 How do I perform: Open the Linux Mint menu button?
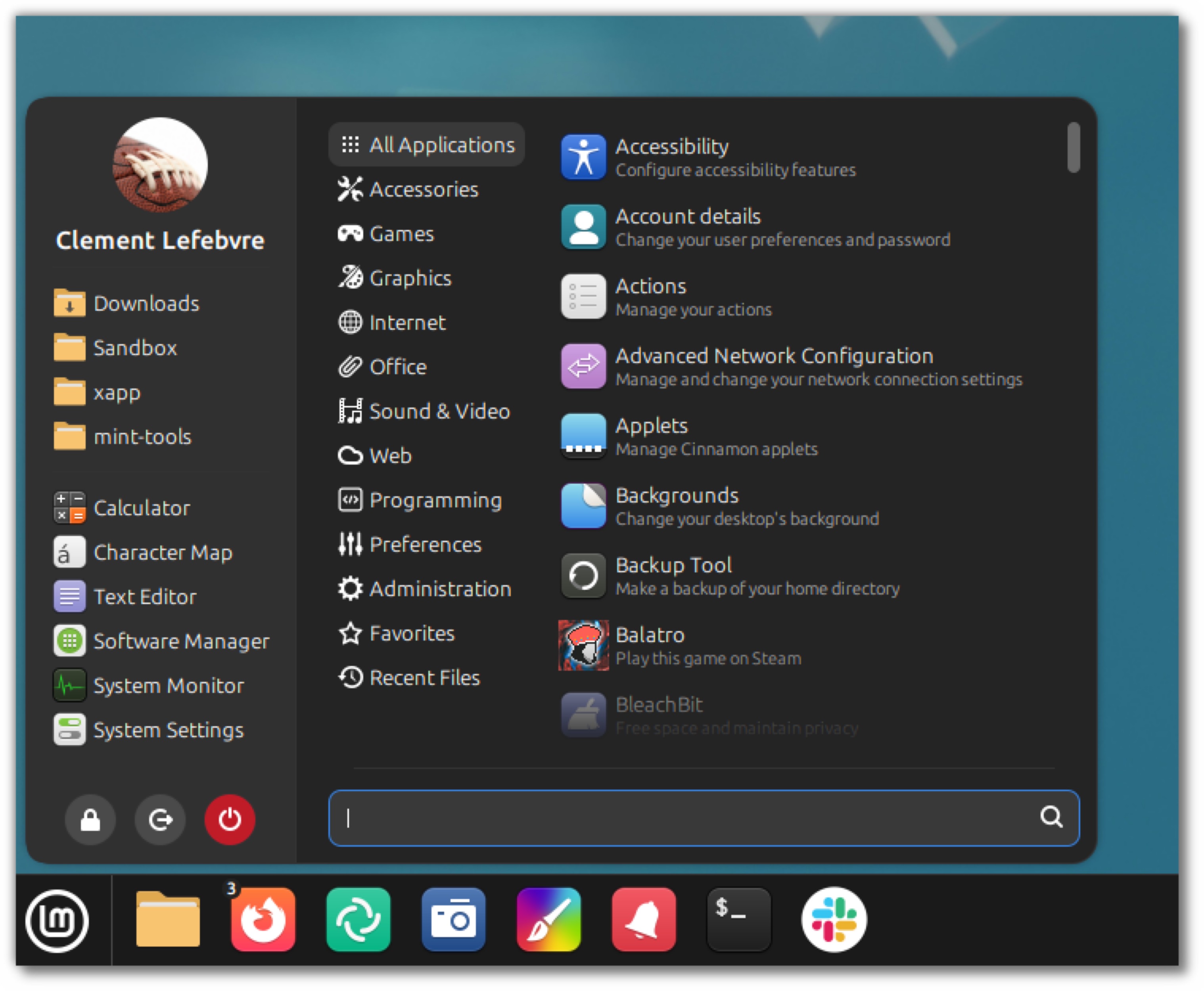click(57, 920)
